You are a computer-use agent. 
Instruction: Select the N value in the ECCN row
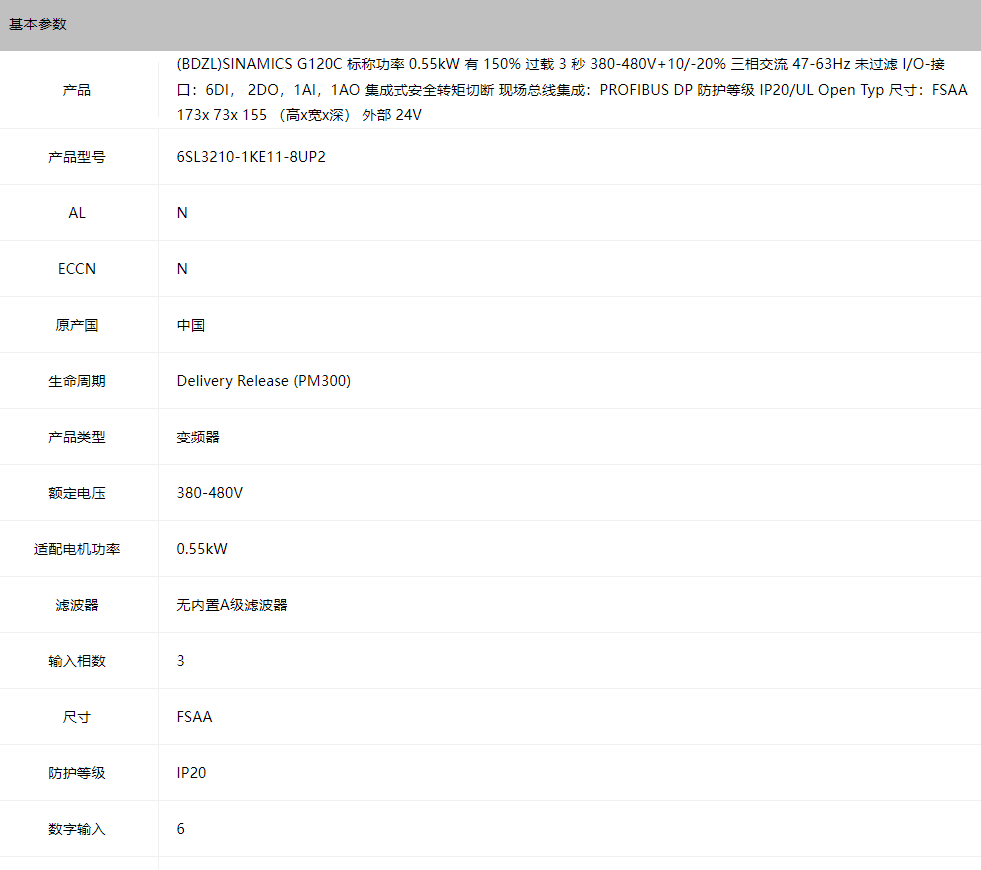pyautogui.click(x=182, y=269)
